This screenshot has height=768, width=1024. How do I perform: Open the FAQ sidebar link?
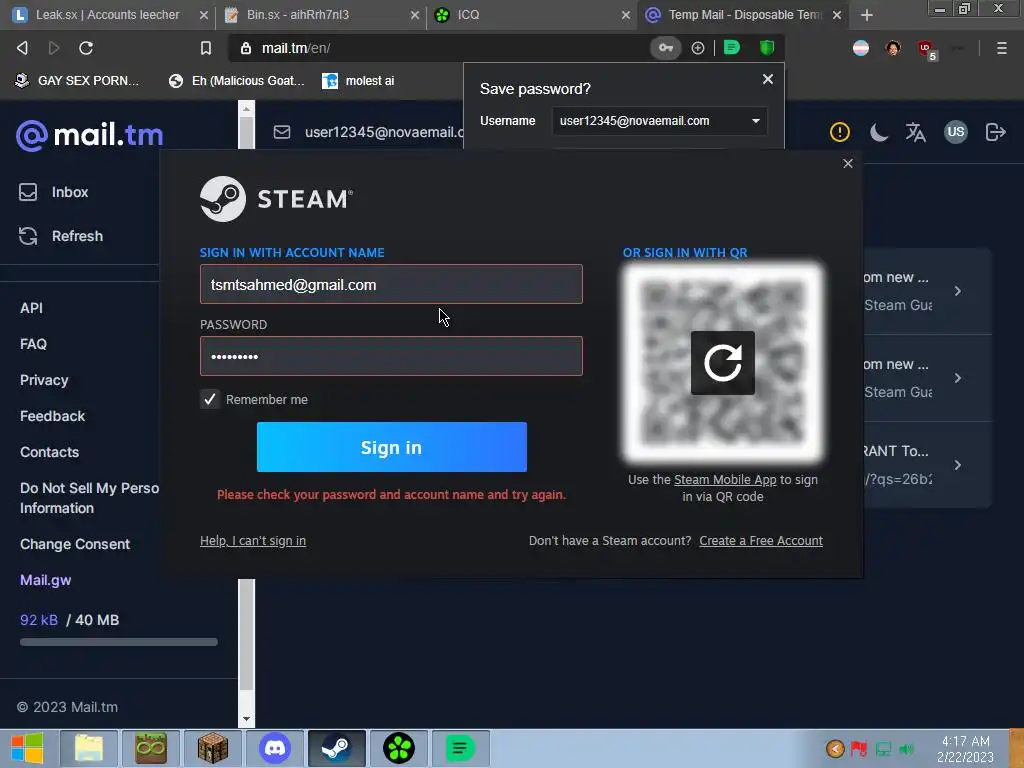(33, 344)
